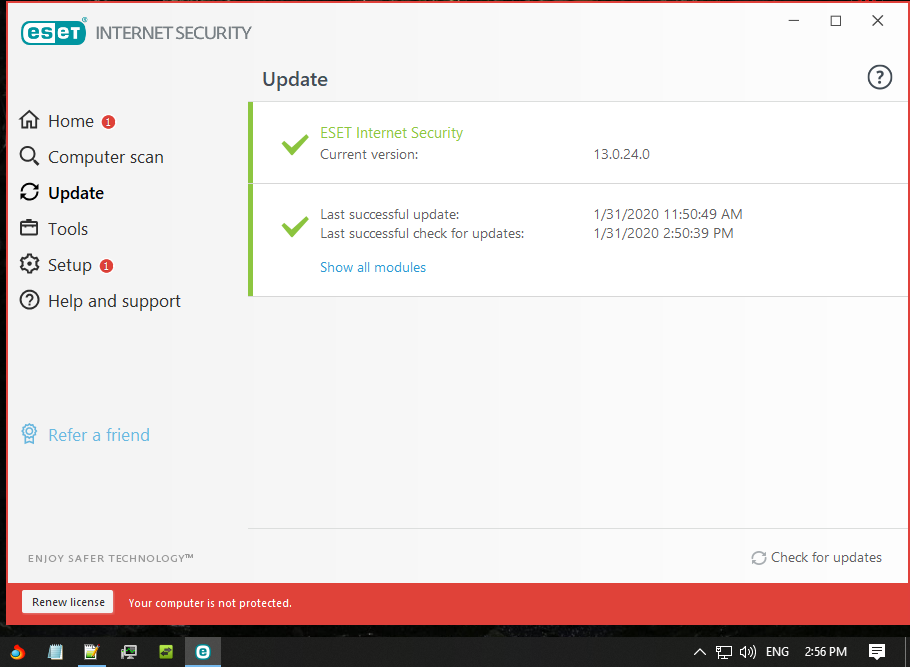Click the timestamp 1/31/2020 11:50:49 AM
Viewport: 910px width, 667px height.
click(x=668, y=214)
